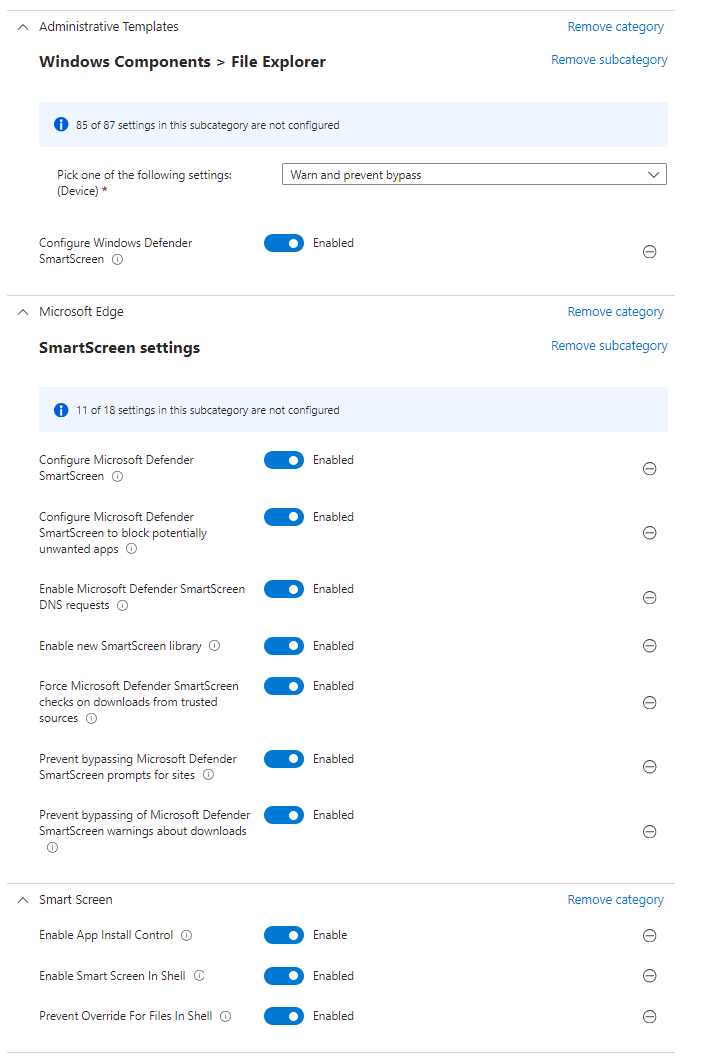Show info for Force checks on trusted sources
This screenshot has width=703, height=1064.
(92, 719)
